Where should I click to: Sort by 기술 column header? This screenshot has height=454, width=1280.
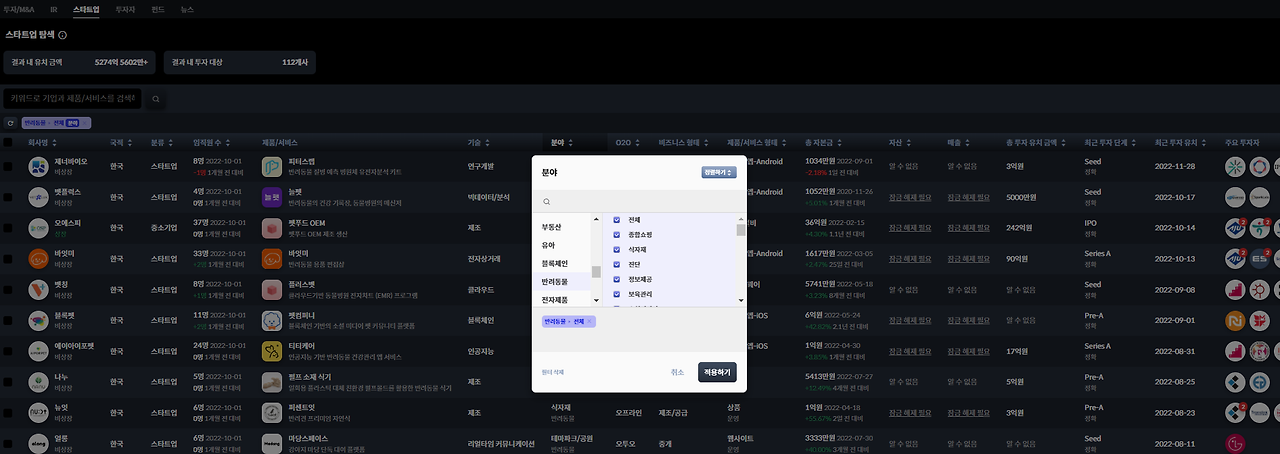point(478,142)
